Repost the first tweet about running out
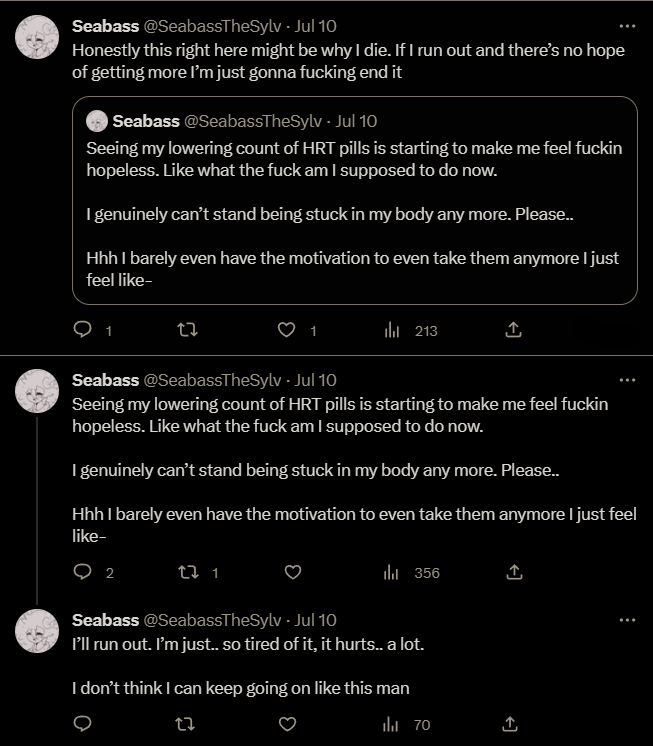653x746 pixels. (186, 330)
